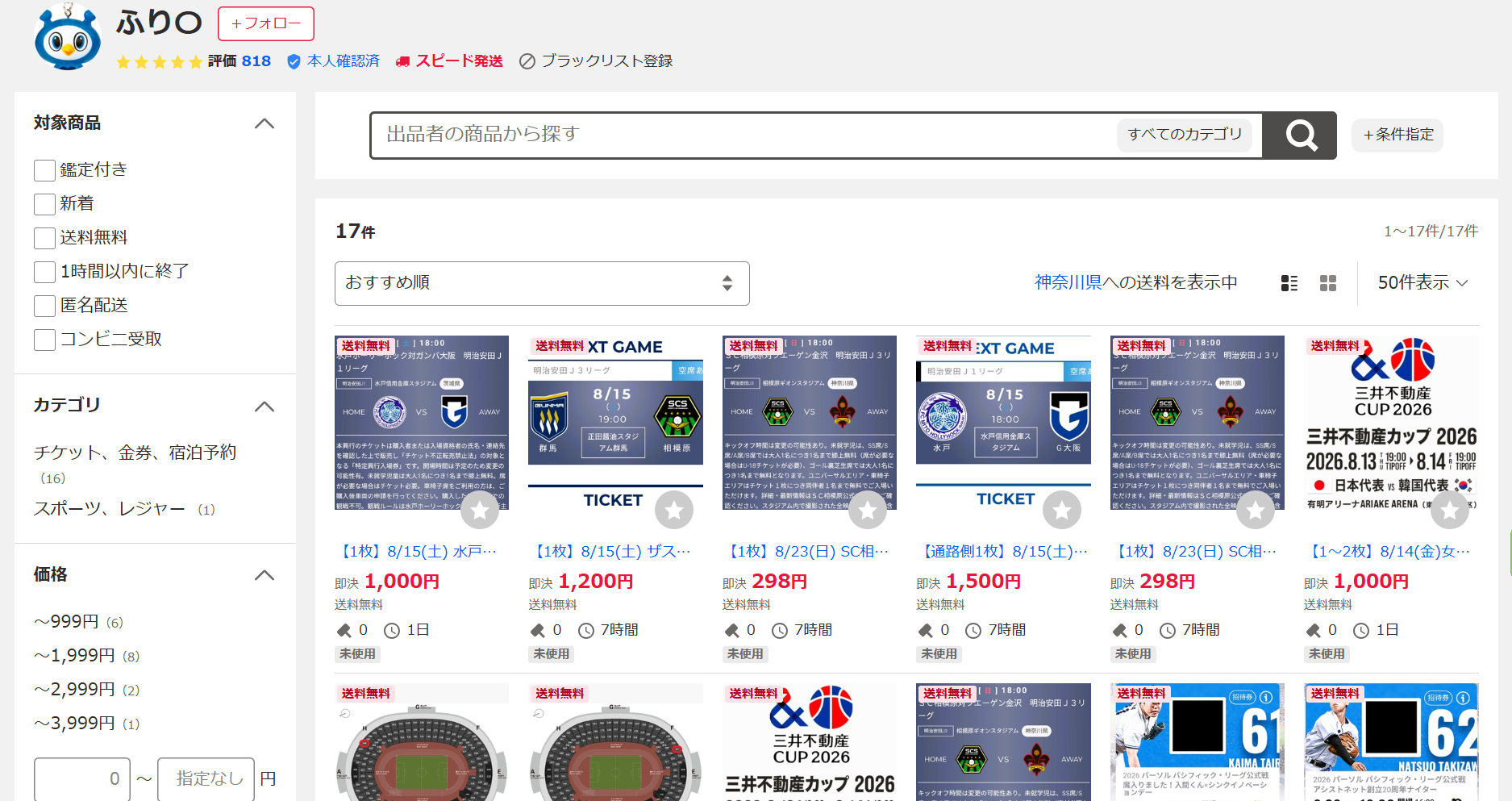Star the 1,500円 aisle-side ticket listing
This screenshot has width=1512, height=801.
[1062, 510]
